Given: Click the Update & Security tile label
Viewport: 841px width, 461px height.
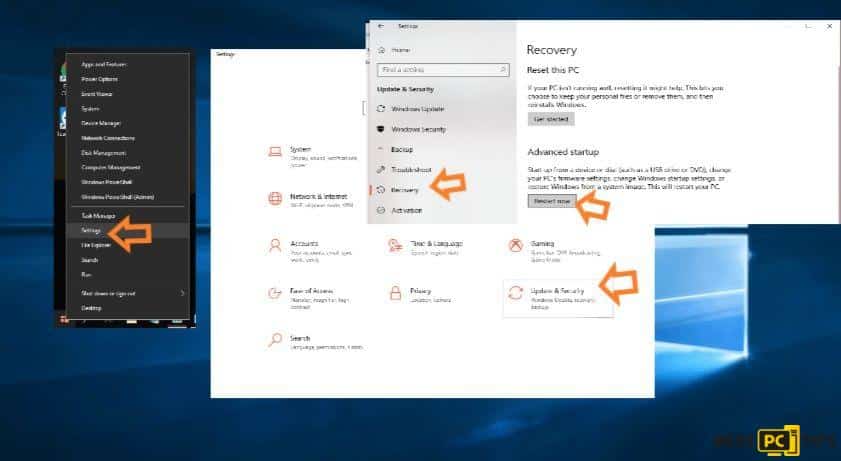Looking at the screenshot, I should click(557, 291).
